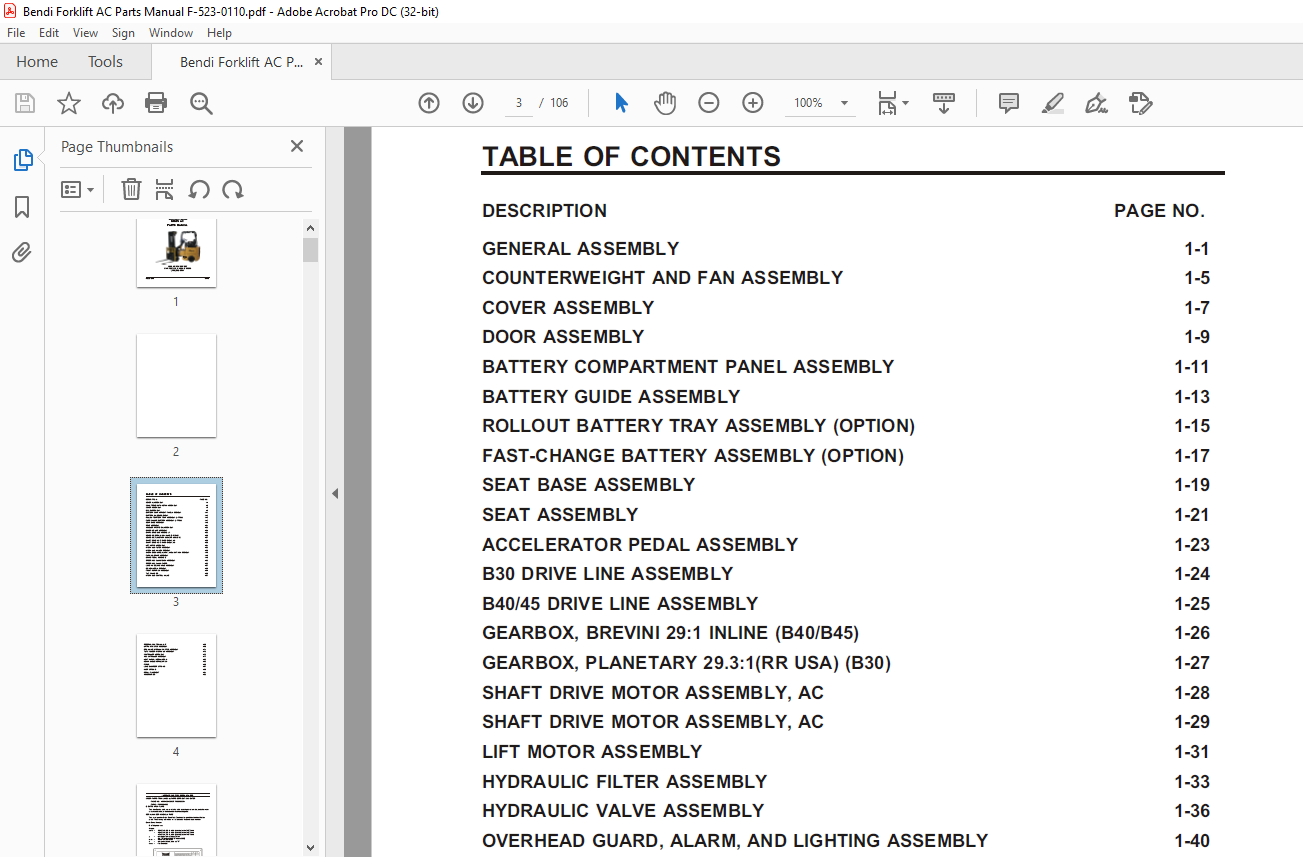Activate the hand pan tool
This screenshot has height=857, width=1303.
pos(665,103)
